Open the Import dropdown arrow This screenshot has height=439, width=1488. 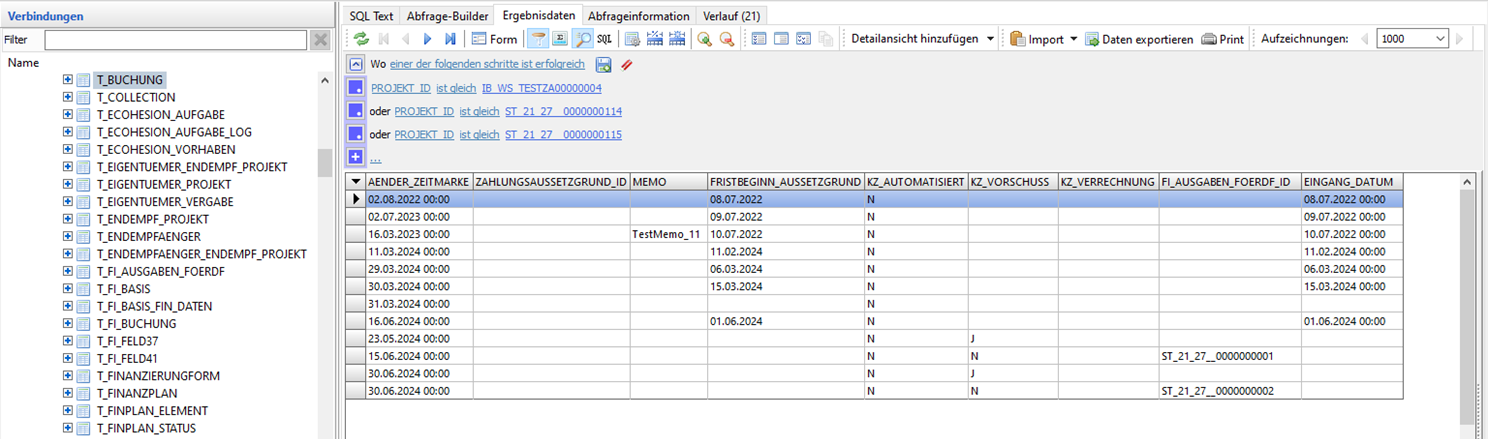pyautogui.click(x=1074, y=39)
